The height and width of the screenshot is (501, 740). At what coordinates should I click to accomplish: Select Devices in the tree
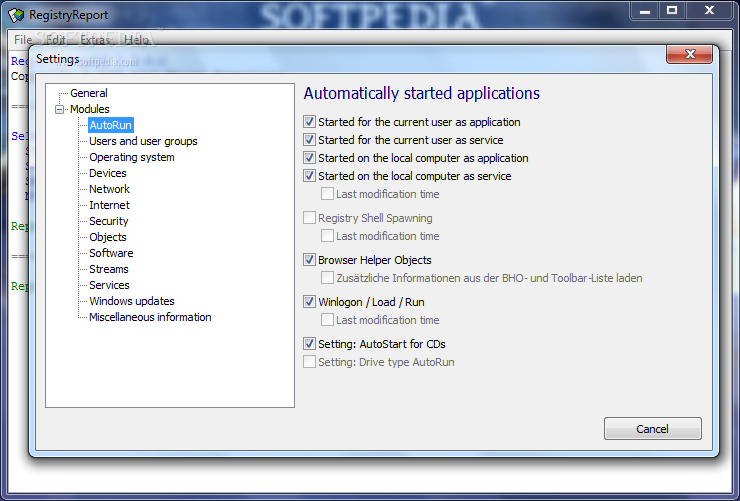coord(108,173)
